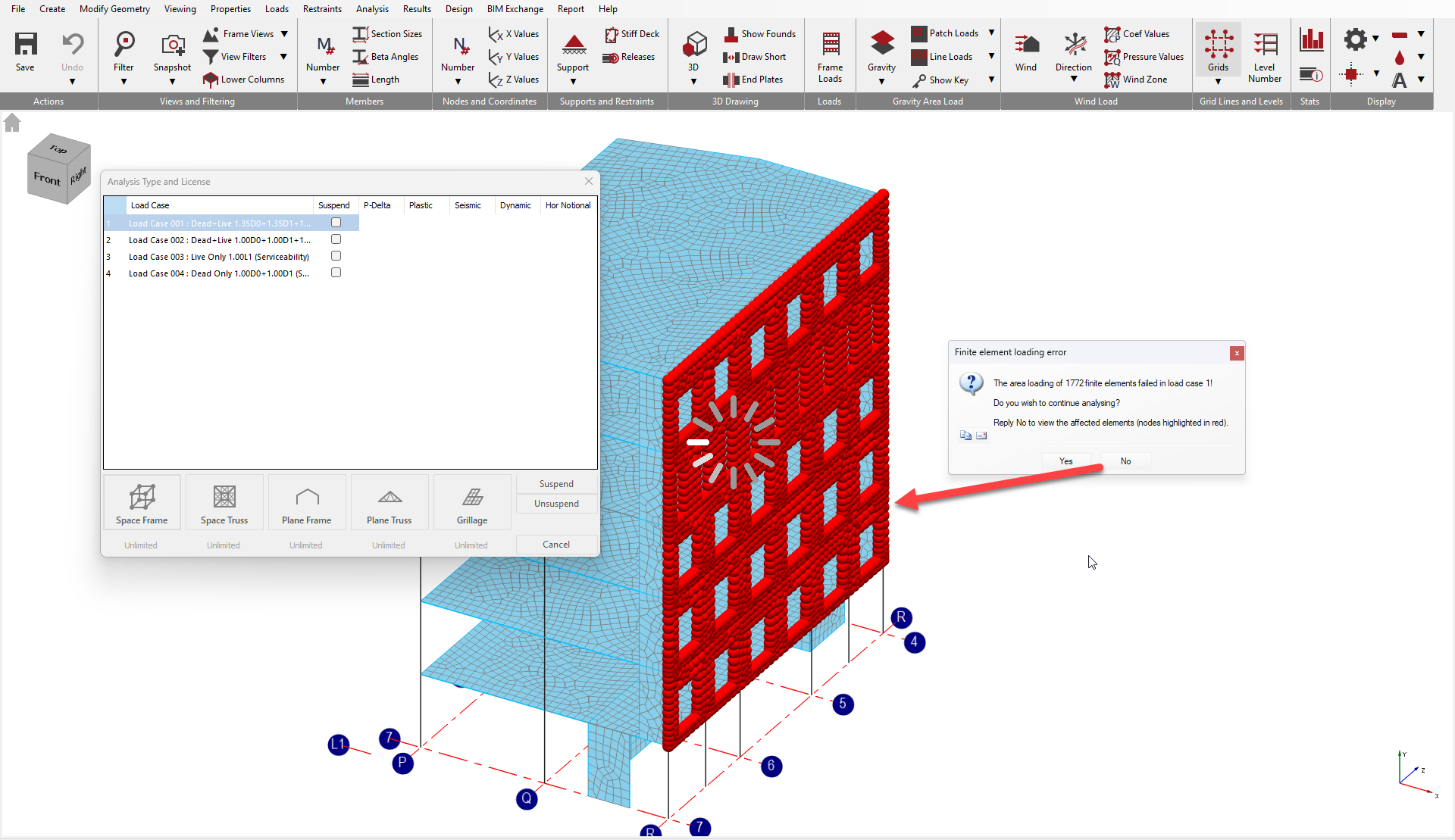Click the Undo arrow icon
Screen dimensions: 1455x840
73,44
